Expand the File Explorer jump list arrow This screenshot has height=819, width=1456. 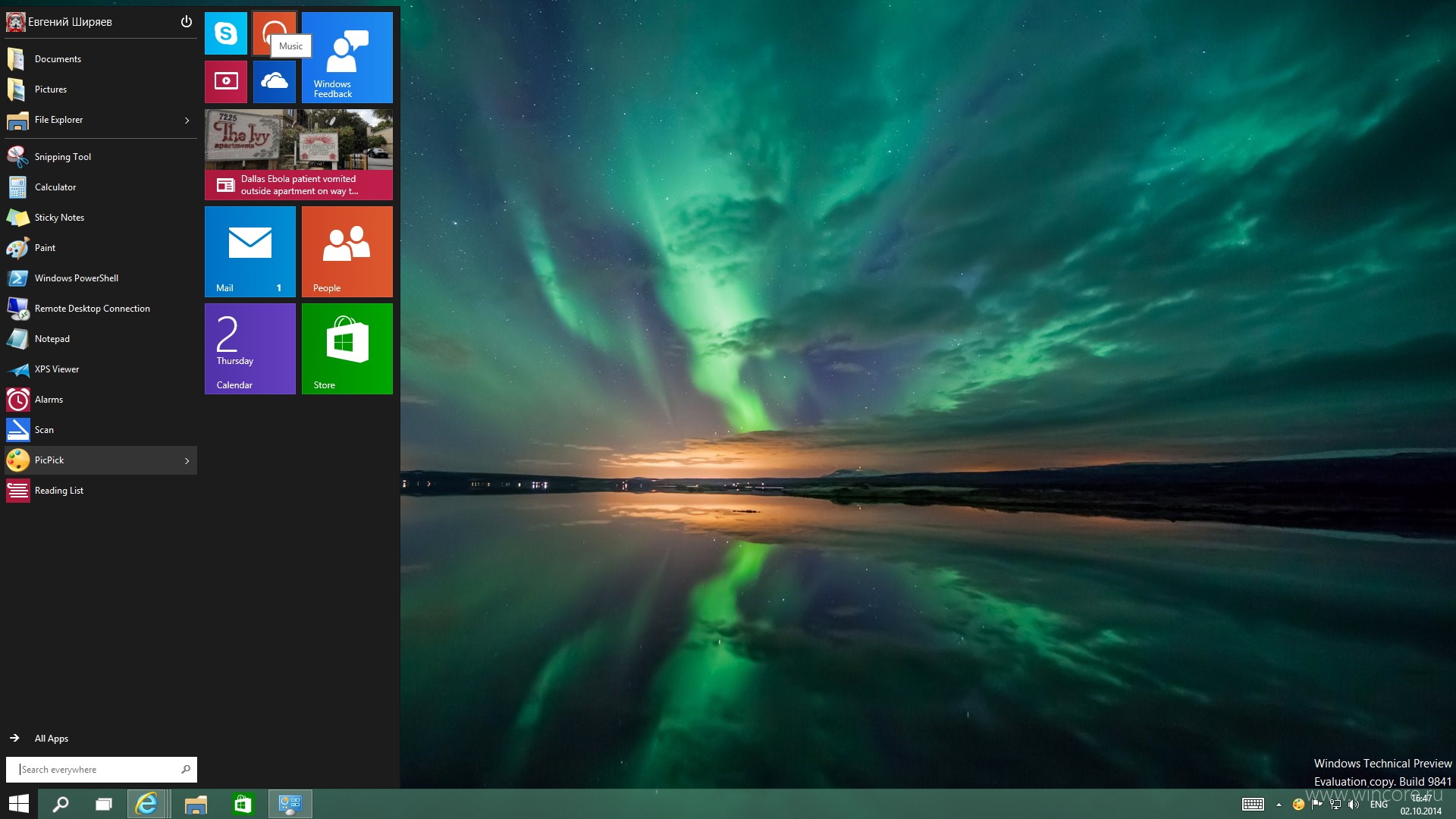(x=187, y=121)
